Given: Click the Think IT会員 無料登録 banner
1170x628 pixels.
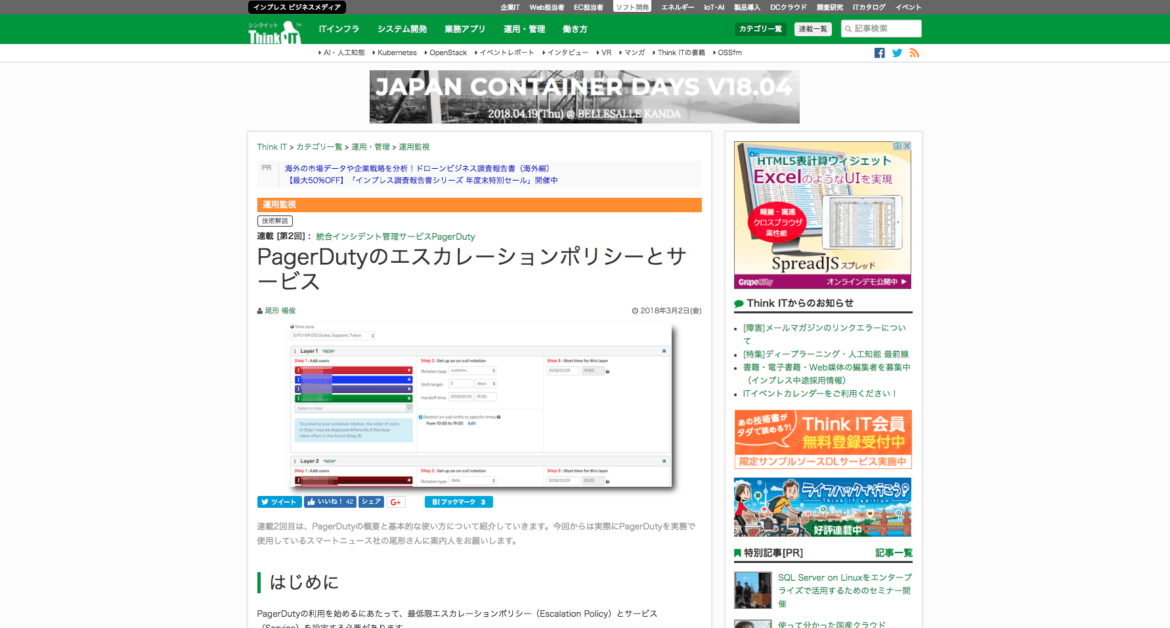Looking at the screenshot, I should point(822,439).
